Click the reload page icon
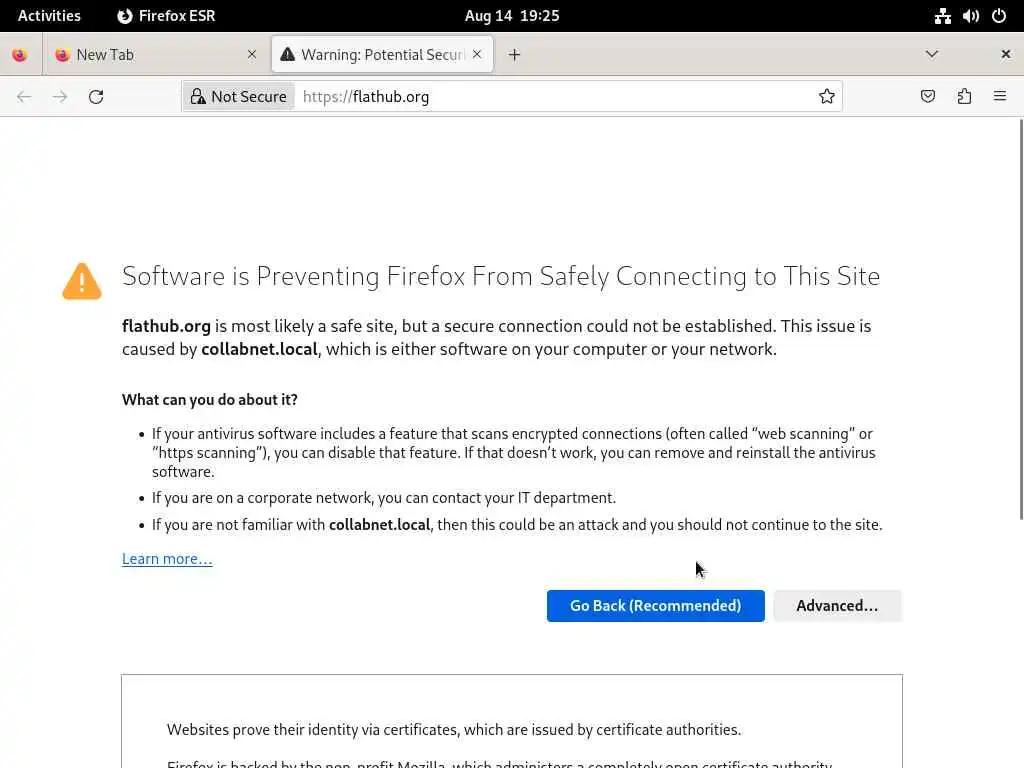The image size is (1024, 768). pos(96,97)
